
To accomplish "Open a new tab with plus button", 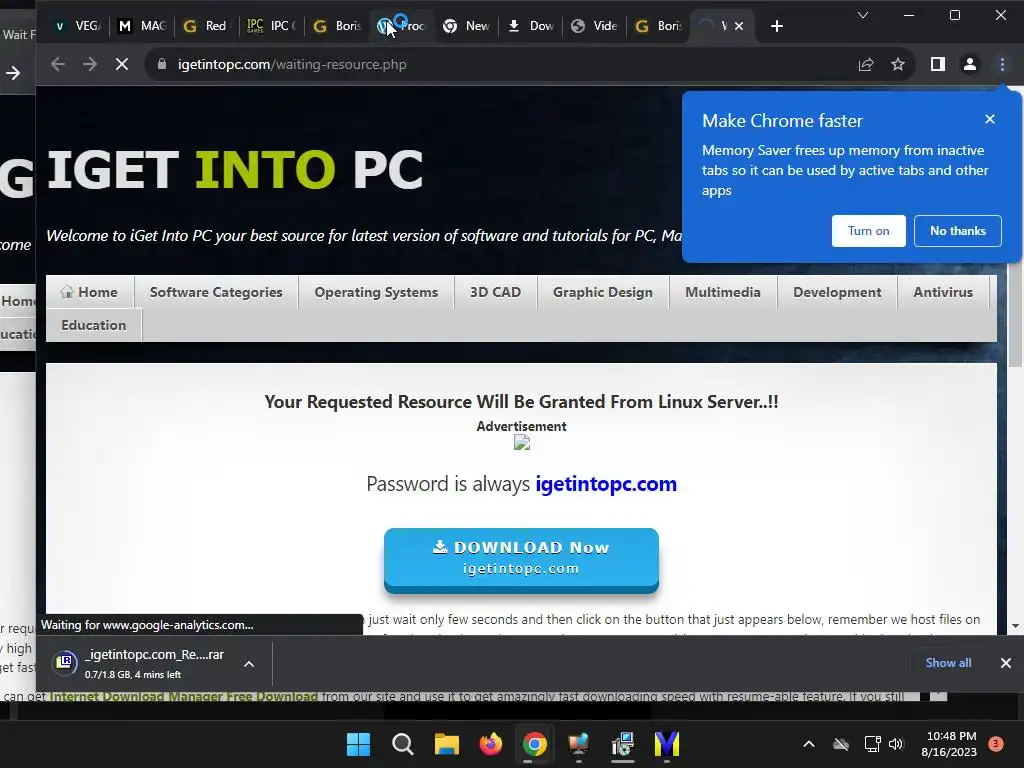I will click(x=776, y=26).
